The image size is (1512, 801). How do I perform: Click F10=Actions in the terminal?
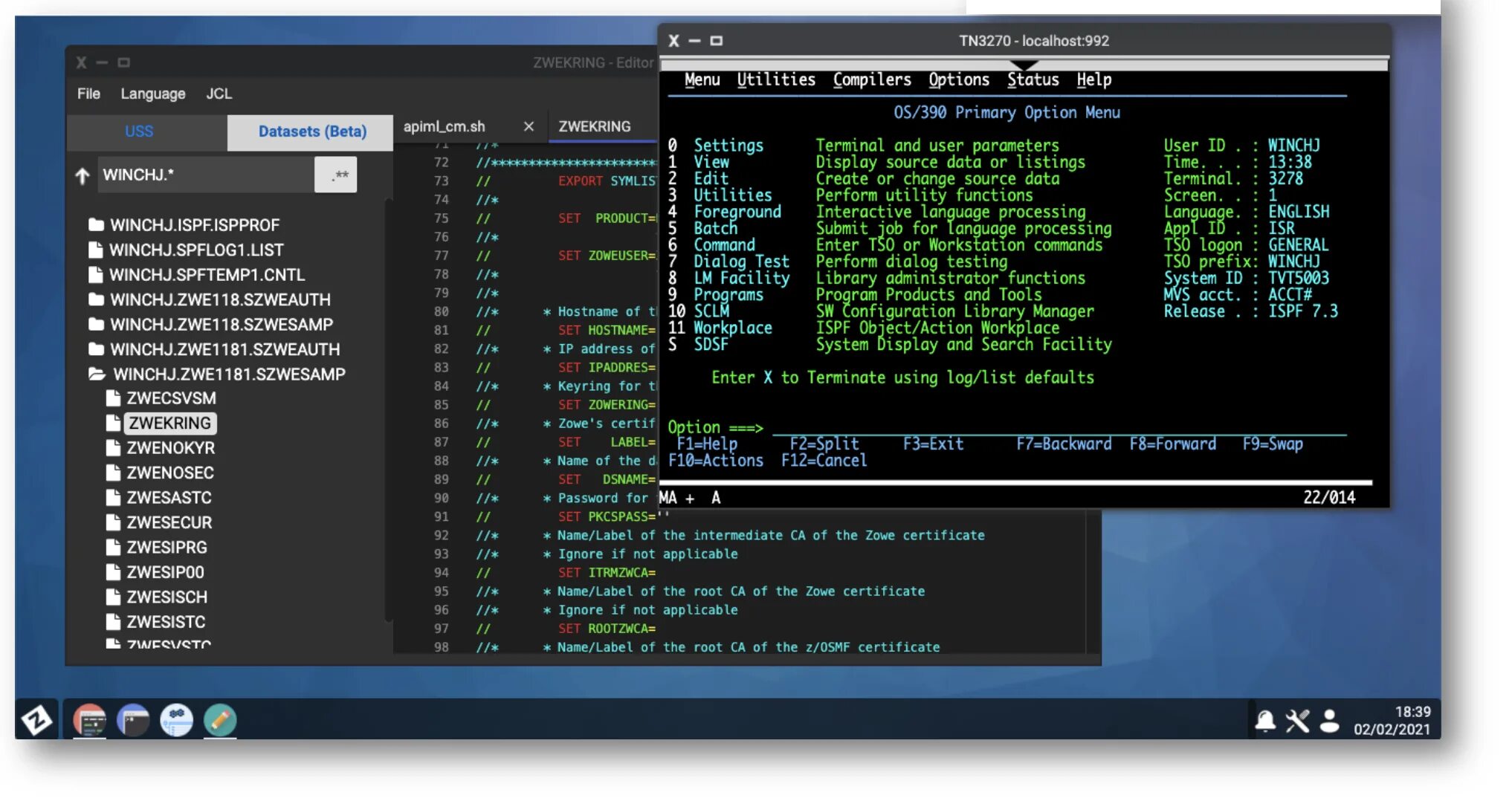[x=715, y=461]
